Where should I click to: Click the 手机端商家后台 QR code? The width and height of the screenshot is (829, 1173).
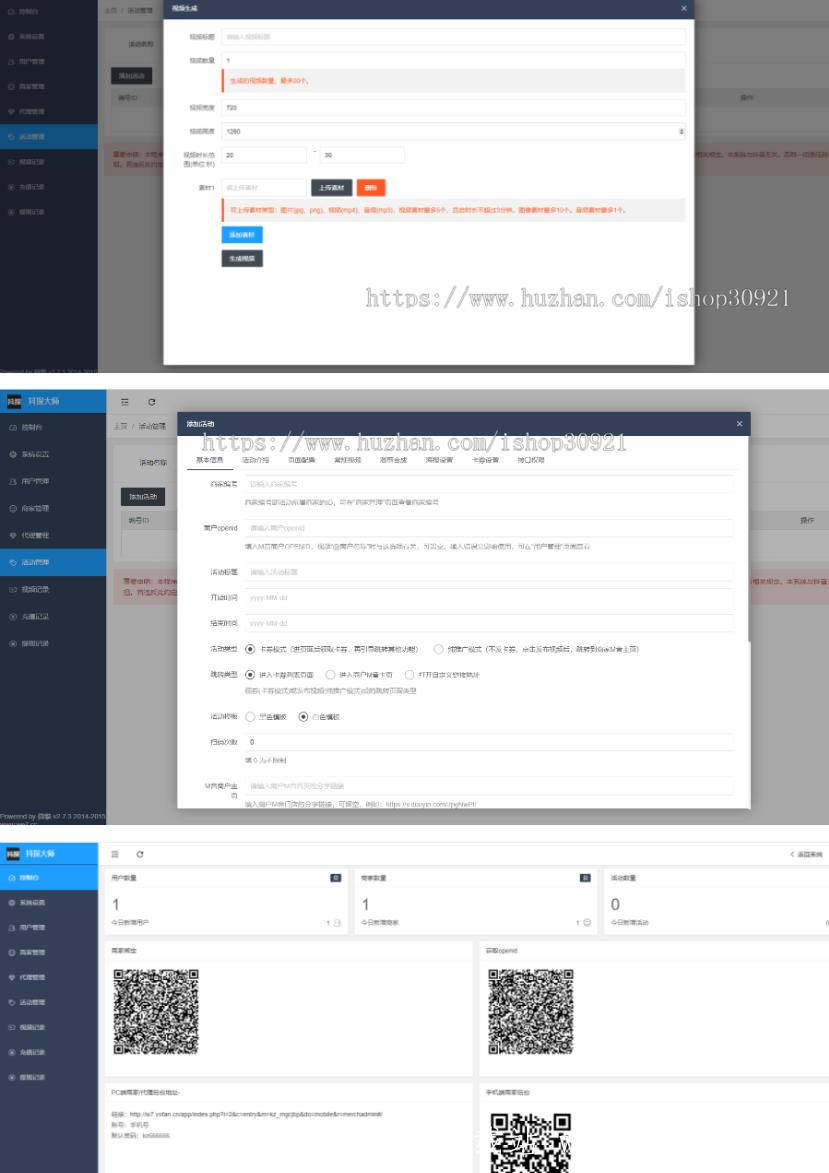coord(530,1143)
